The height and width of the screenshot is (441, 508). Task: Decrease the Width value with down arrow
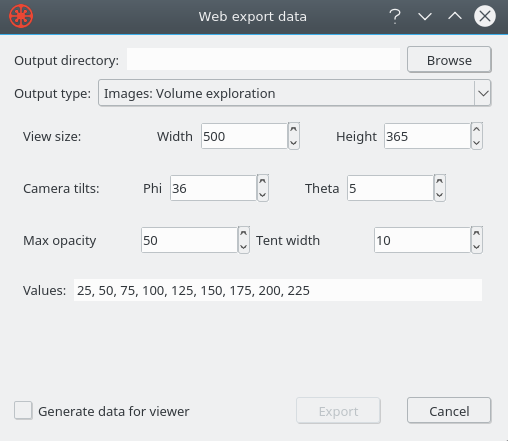point(294,143)
